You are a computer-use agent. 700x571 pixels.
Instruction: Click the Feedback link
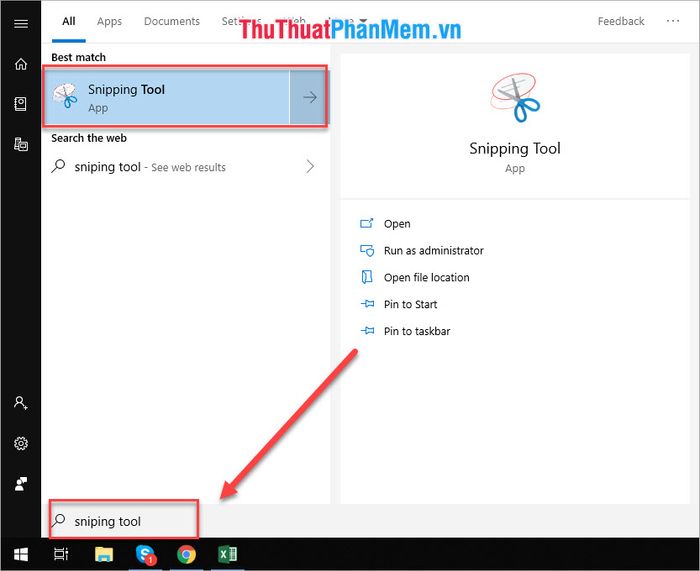pos(621,21)
